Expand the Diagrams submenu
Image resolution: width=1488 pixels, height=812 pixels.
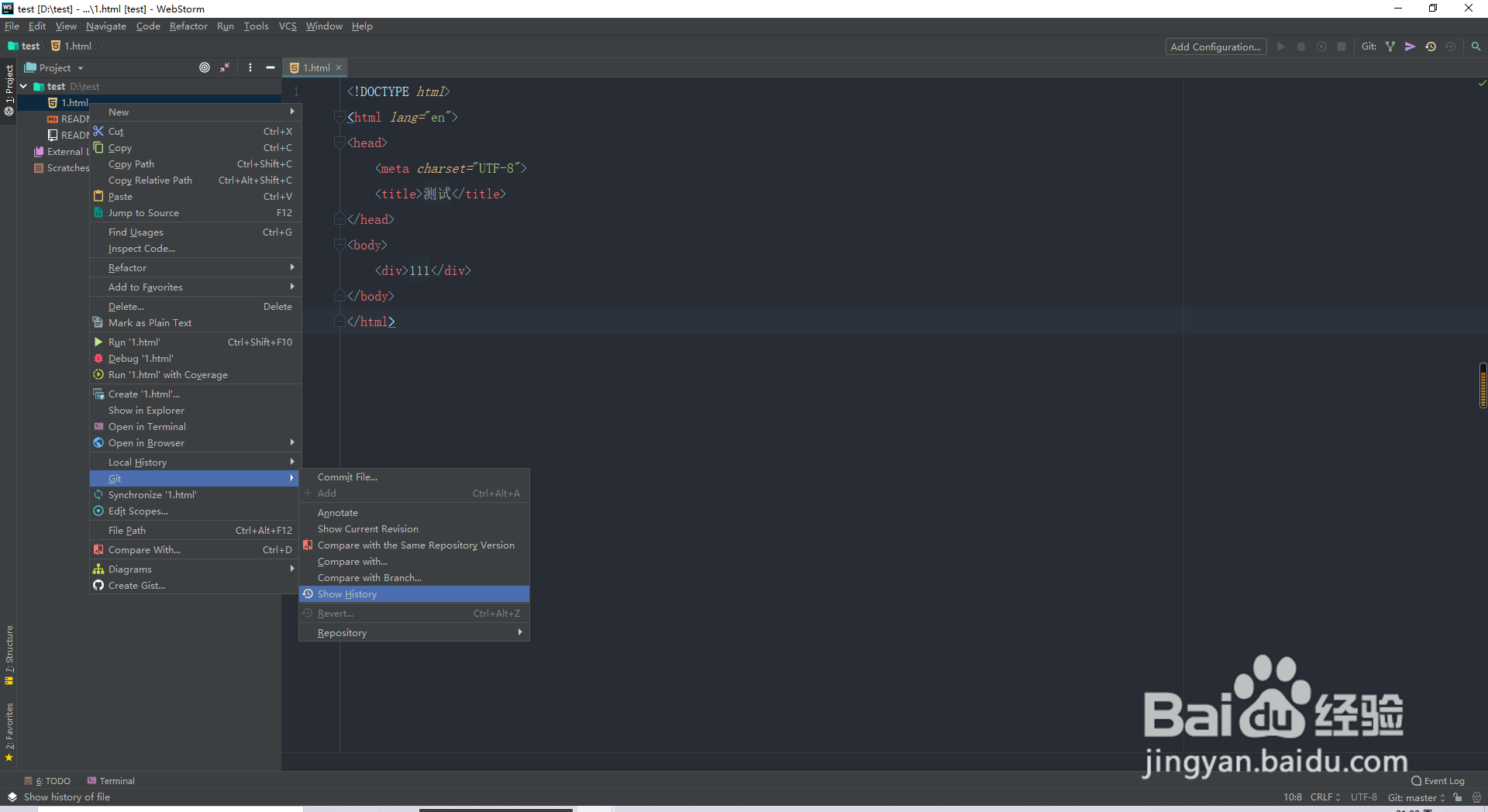click(195, 569)
